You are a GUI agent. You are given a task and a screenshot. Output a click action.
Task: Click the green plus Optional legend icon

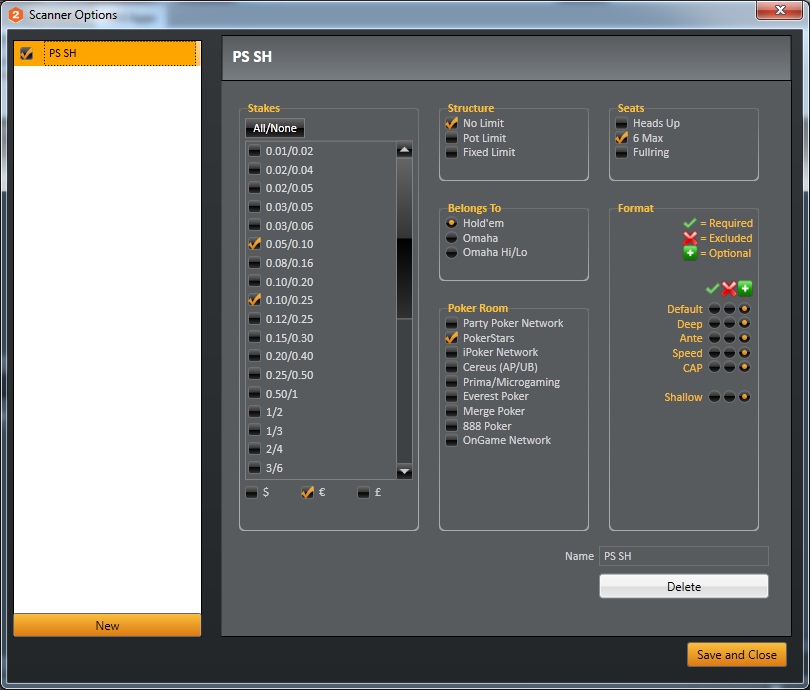point(692,253)
